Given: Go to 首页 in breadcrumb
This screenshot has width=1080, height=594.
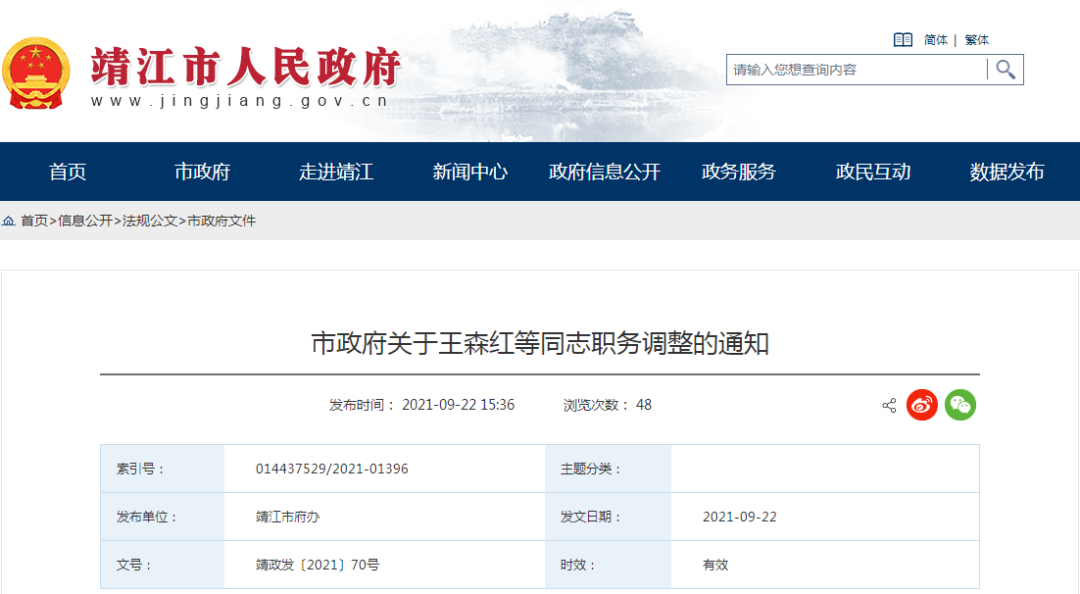Looking at the screenshot, I should 34,221.
